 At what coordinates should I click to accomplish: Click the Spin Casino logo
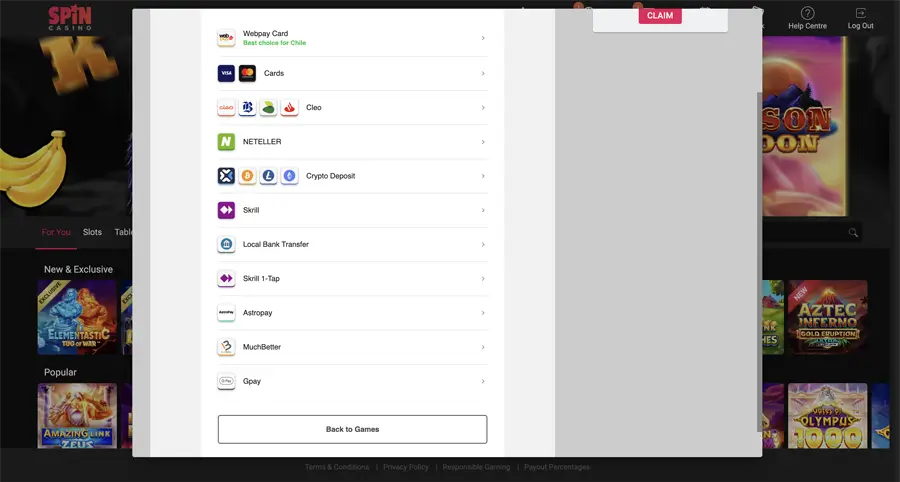[69, 18]
